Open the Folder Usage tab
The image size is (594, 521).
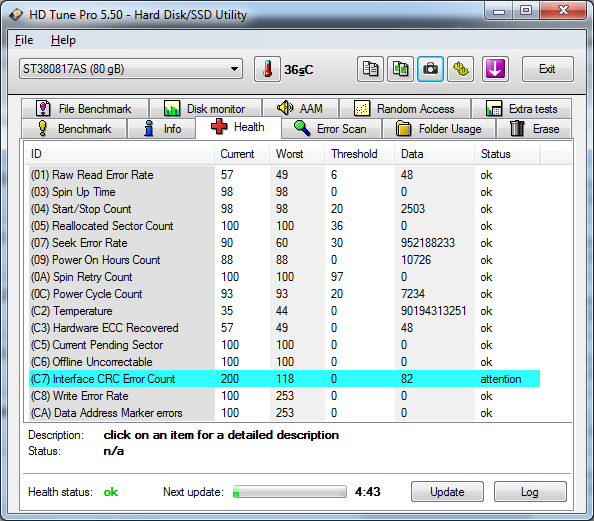click(x=439, y=129)
